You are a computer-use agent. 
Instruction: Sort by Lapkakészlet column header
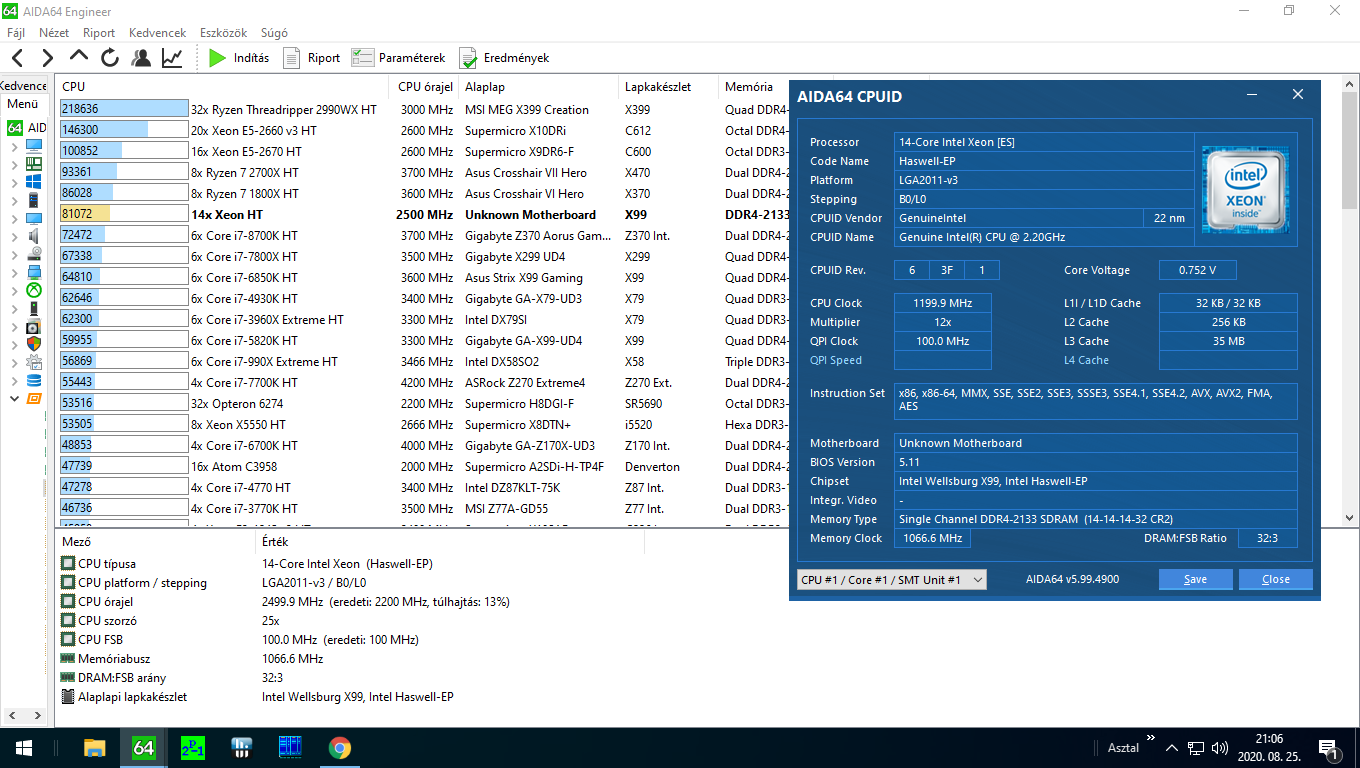tap(669, 87)
